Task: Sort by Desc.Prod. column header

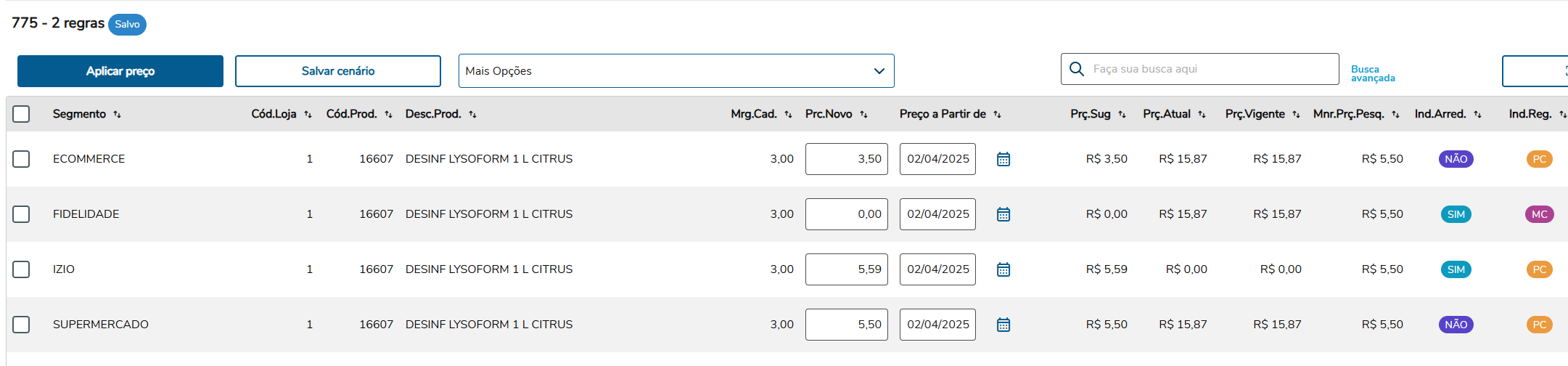Action: [433, 114]
